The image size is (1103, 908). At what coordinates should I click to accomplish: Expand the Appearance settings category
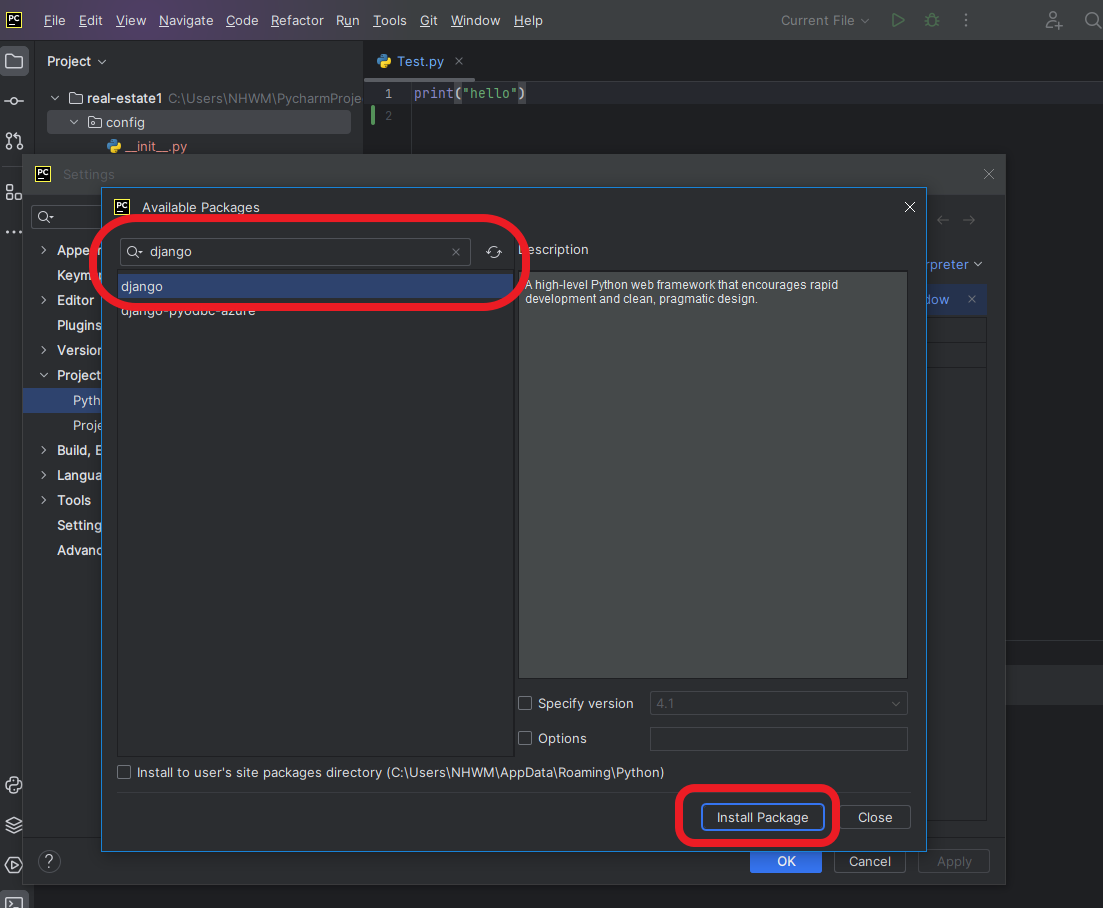(44, 250)
